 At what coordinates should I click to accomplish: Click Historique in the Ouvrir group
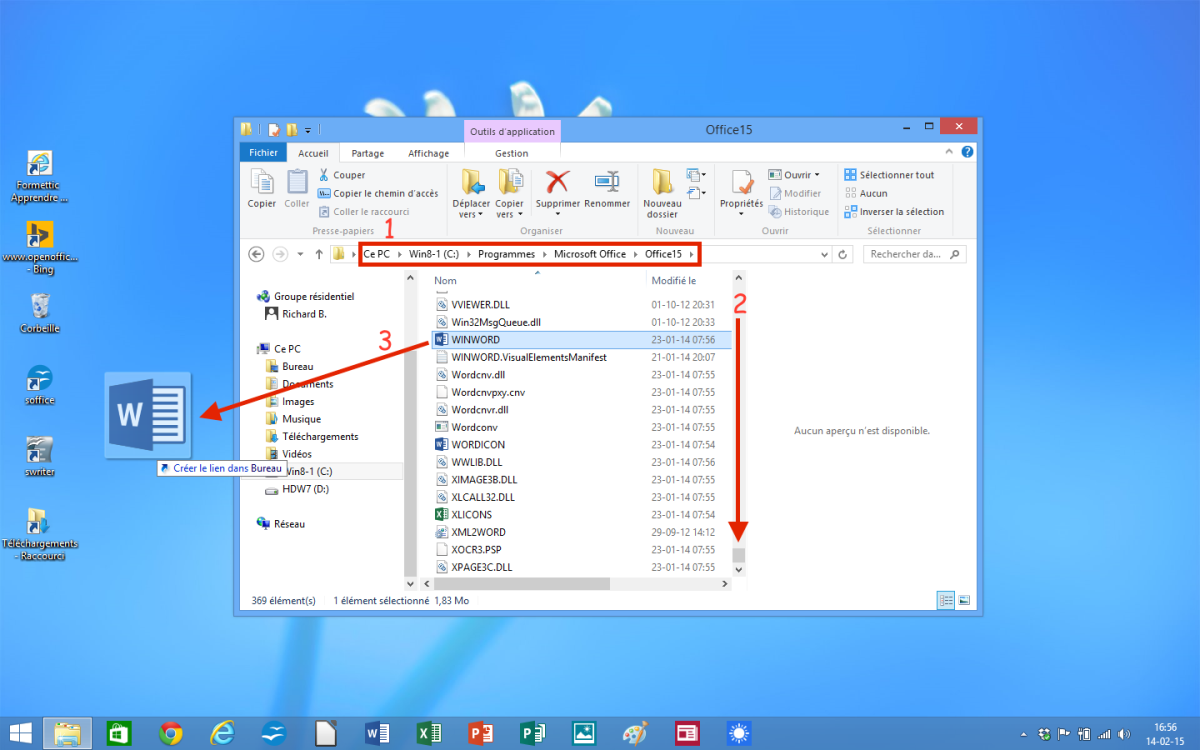pyautogui.click(x=799, y=212)
